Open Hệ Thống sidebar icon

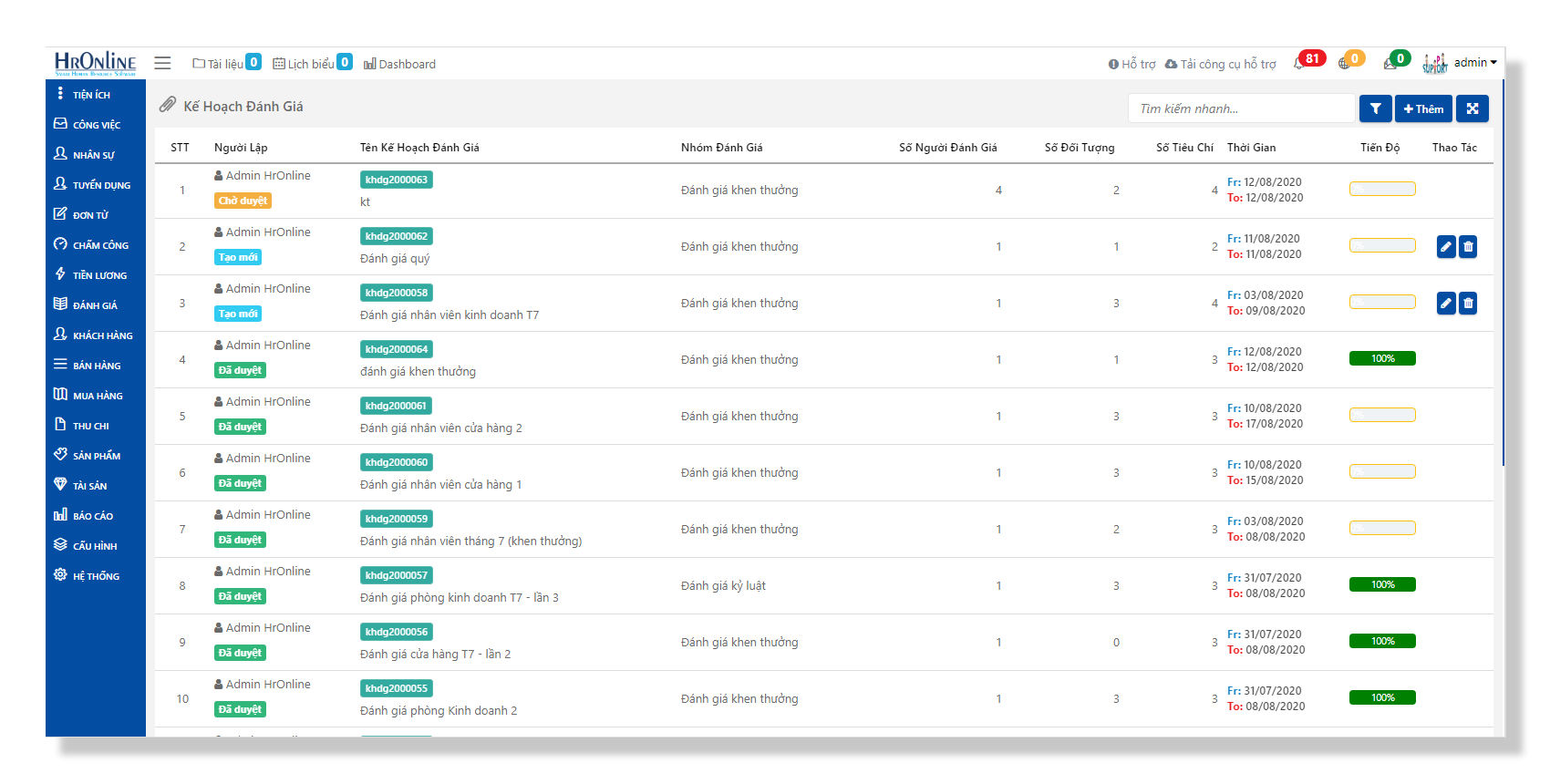(60, 574)
